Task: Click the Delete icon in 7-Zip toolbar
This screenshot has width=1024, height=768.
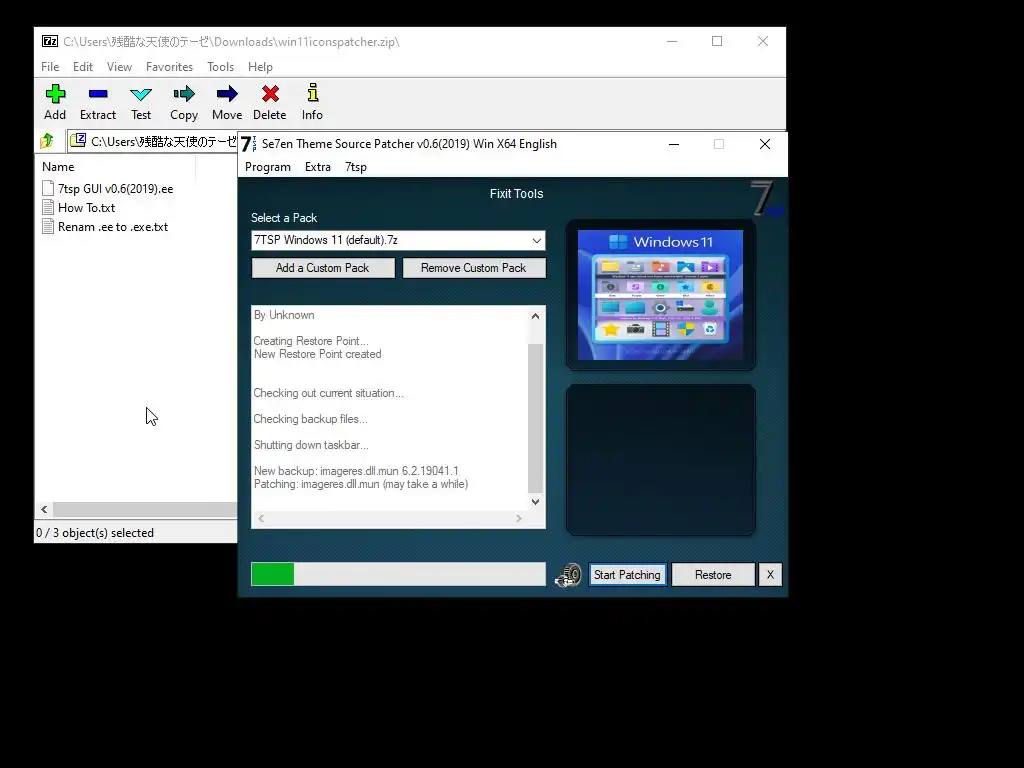Action: click(270, 94)
